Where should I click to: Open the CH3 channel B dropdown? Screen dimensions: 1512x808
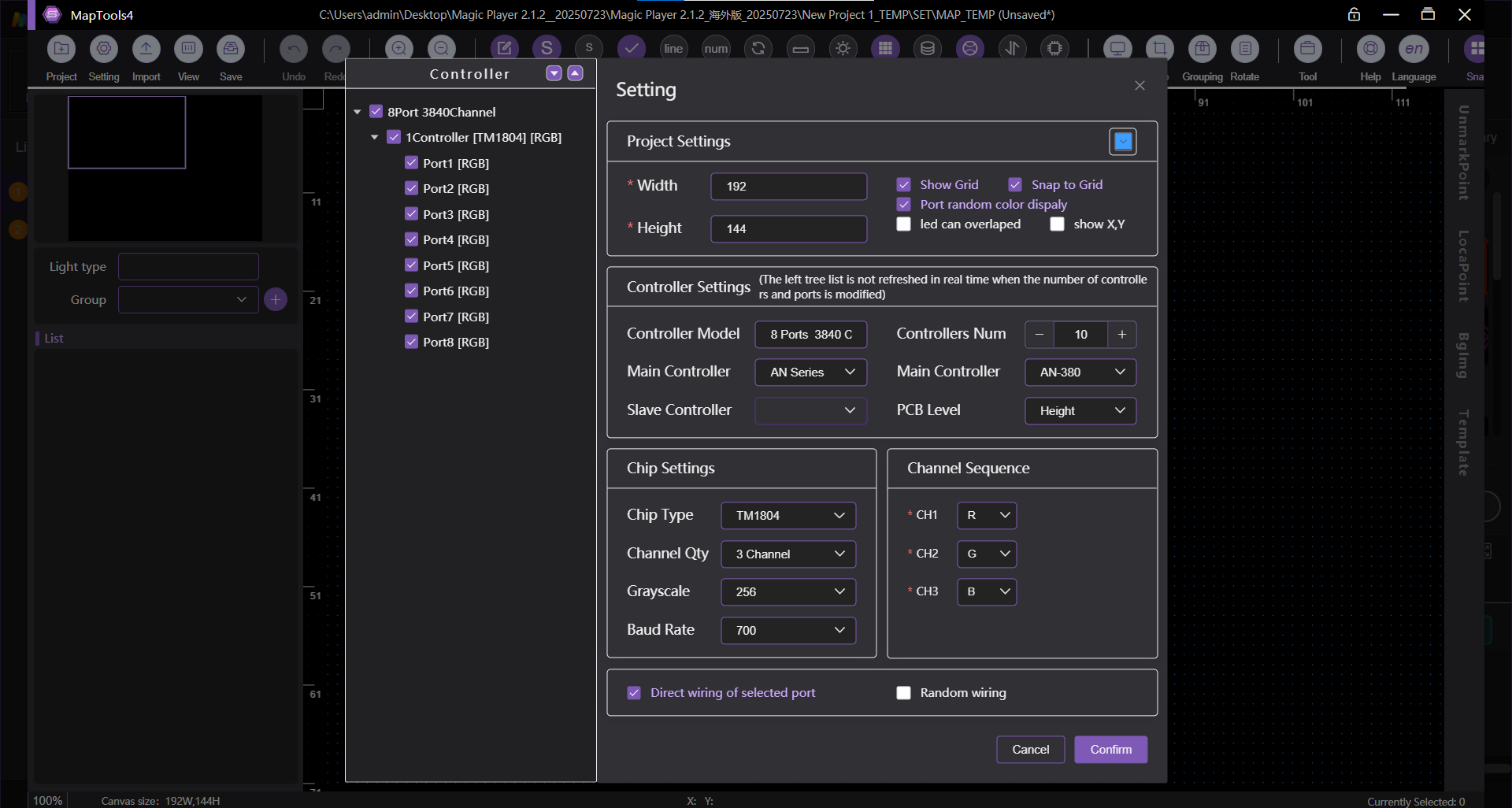(x=987, y=591)
